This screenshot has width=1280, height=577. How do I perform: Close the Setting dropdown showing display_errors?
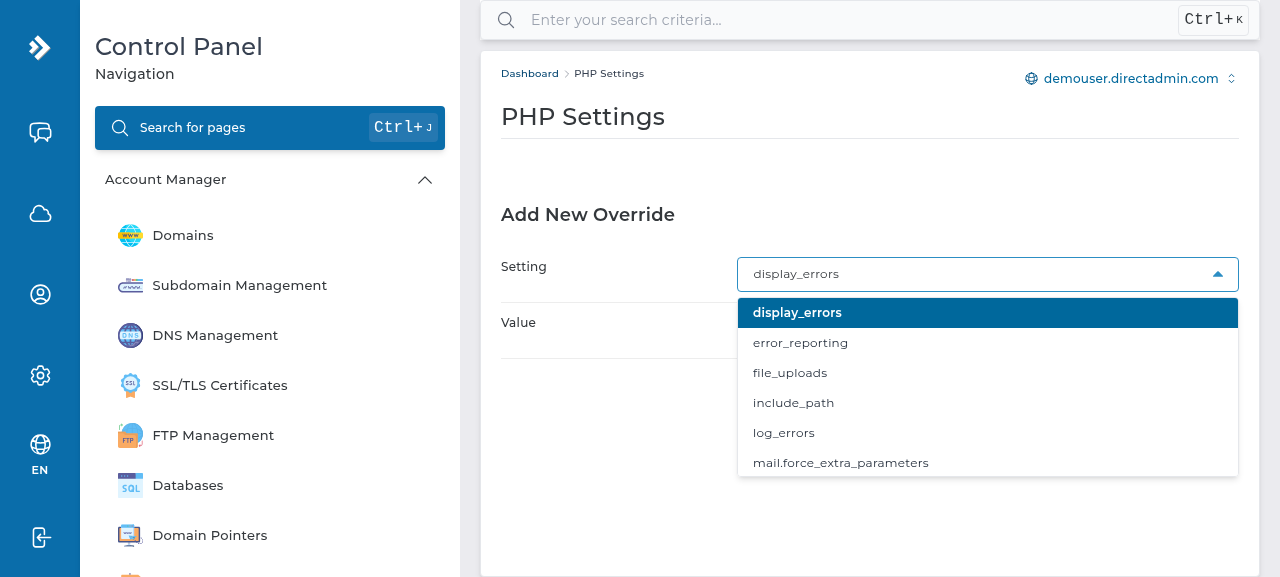point(988,274)
